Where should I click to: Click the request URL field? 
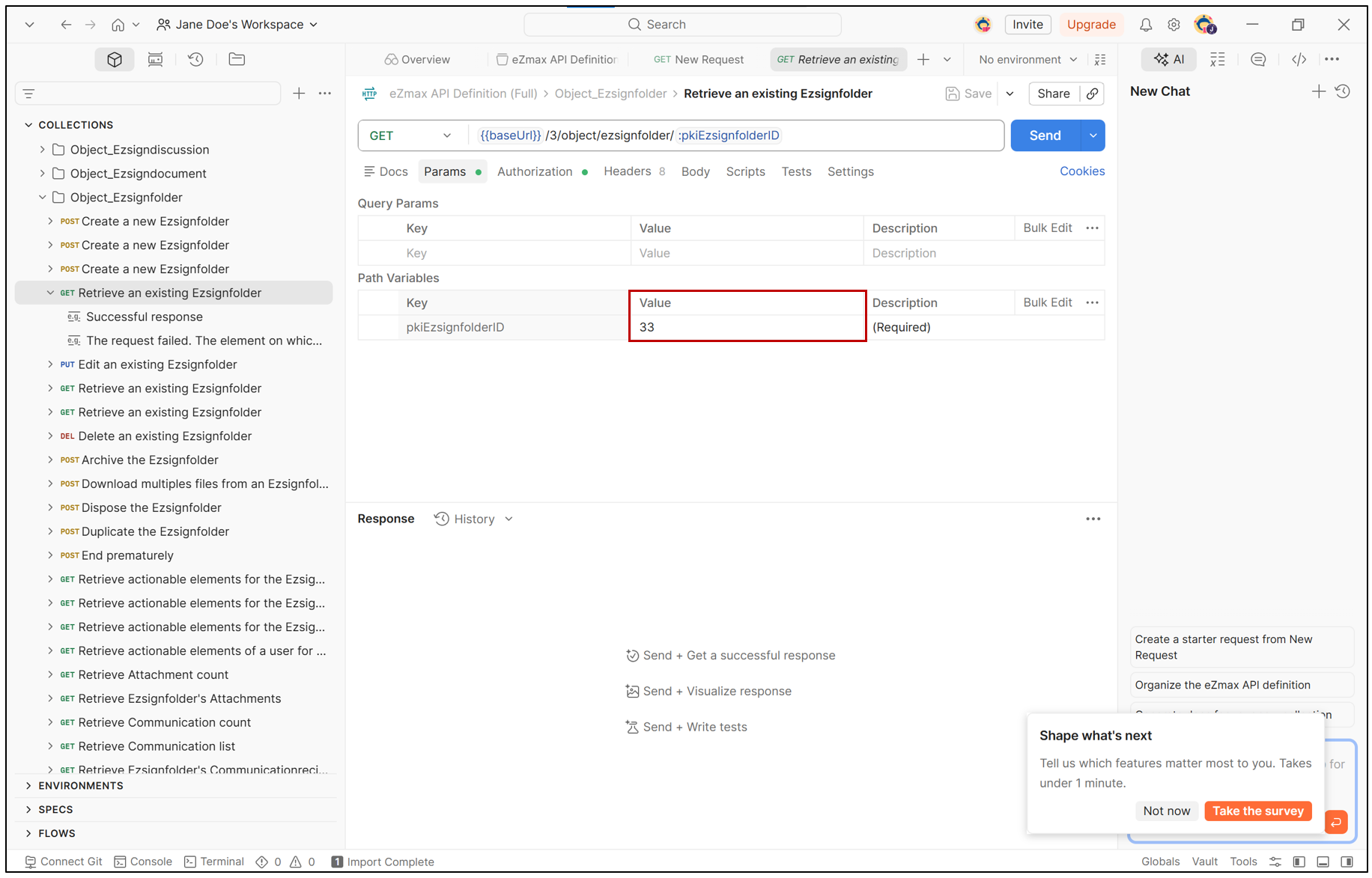click(x=736, y=135)
